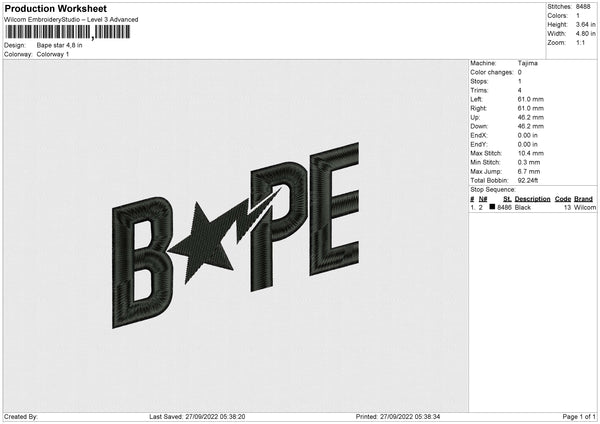The image size is (600, 424).
Task: Click the Total Bobbin value 92.24ft
Action: [x=528, y=181]
